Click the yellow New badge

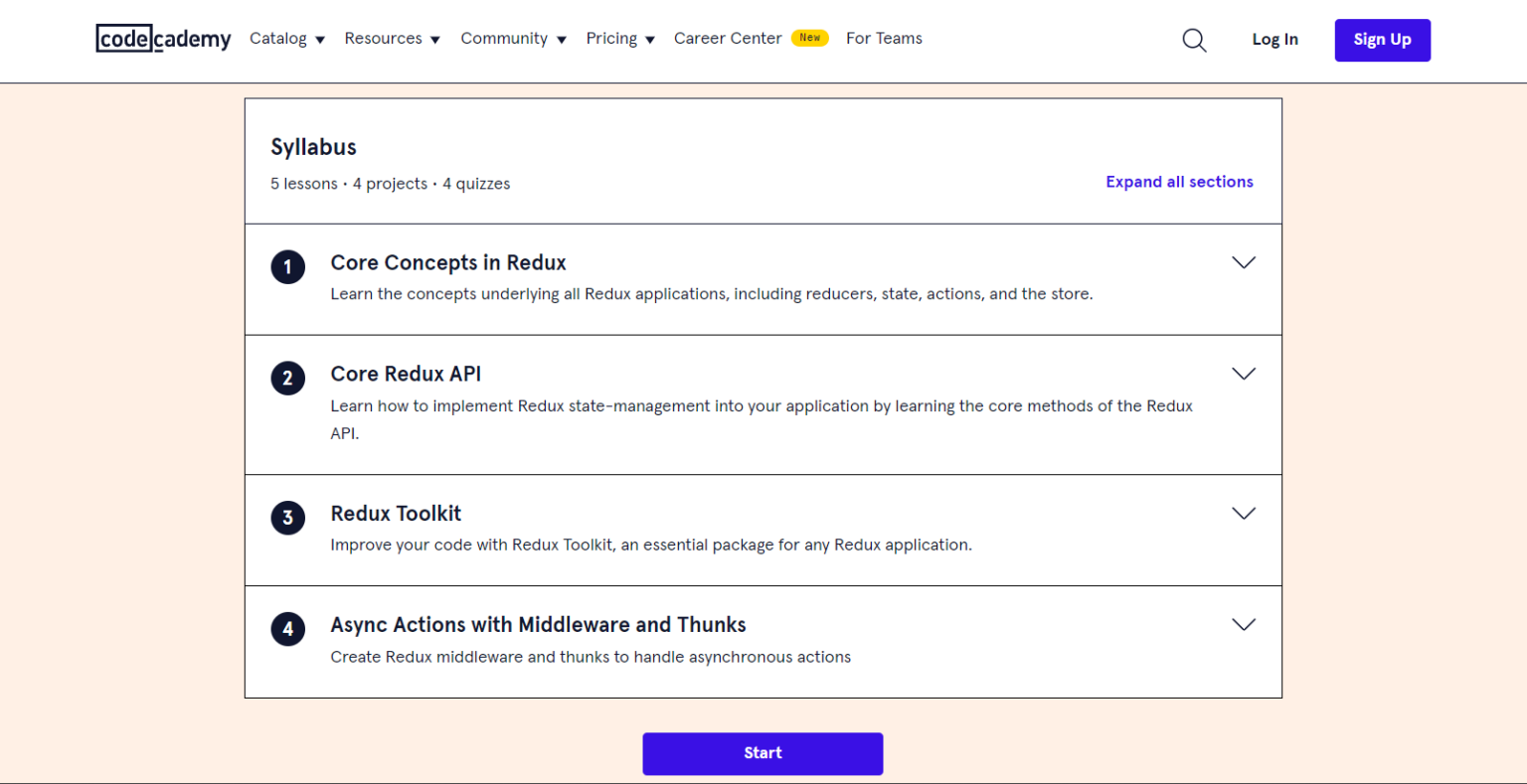click(810, 38)
